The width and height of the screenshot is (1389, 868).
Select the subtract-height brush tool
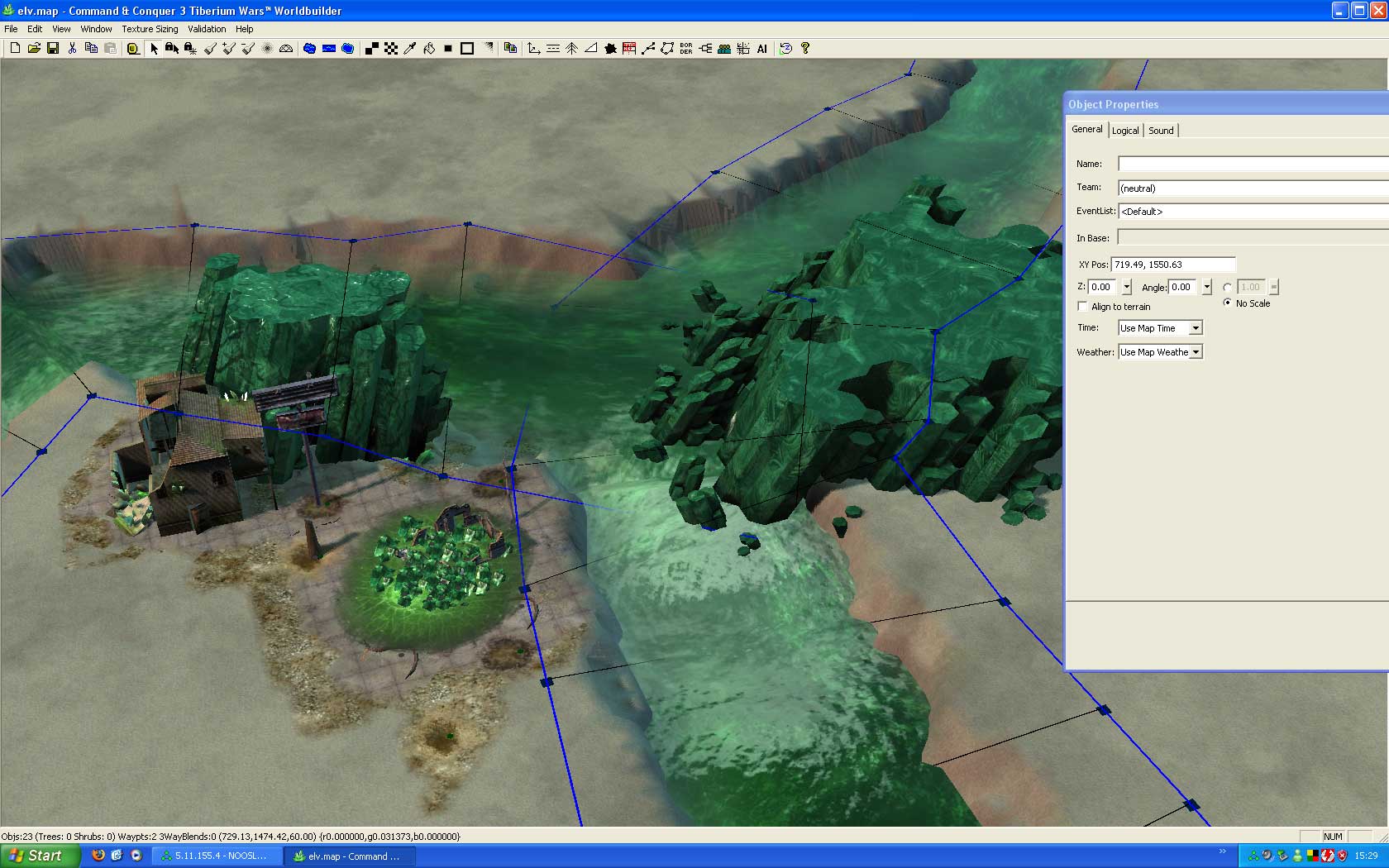coord(248,49)
